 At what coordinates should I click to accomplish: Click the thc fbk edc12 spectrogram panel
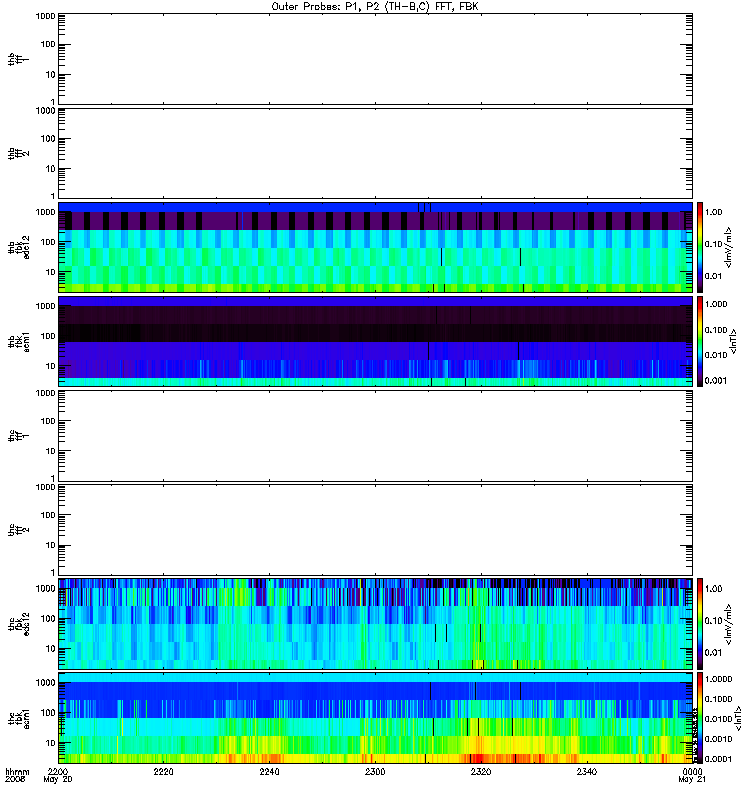coord(375,623)
